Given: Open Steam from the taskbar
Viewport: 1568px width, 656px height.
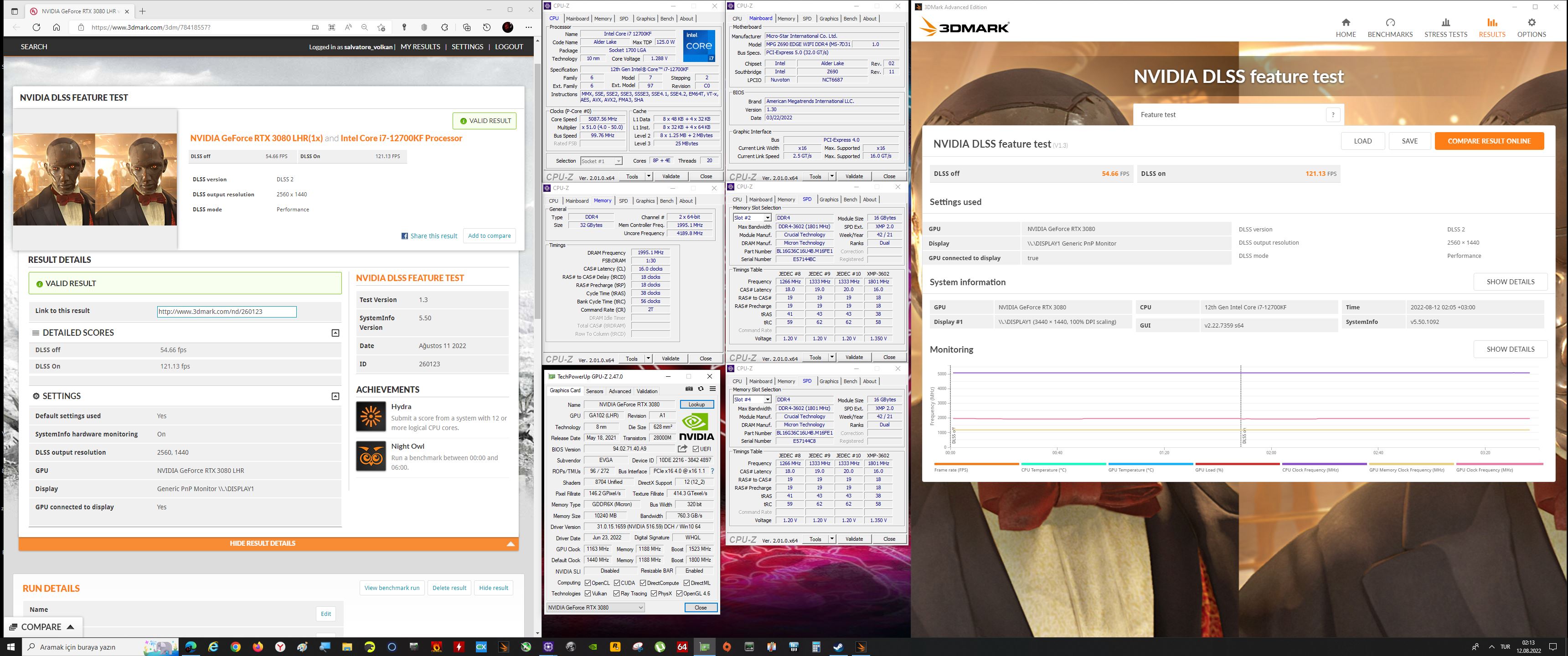Looking at the screenshot, I should 838,647.
